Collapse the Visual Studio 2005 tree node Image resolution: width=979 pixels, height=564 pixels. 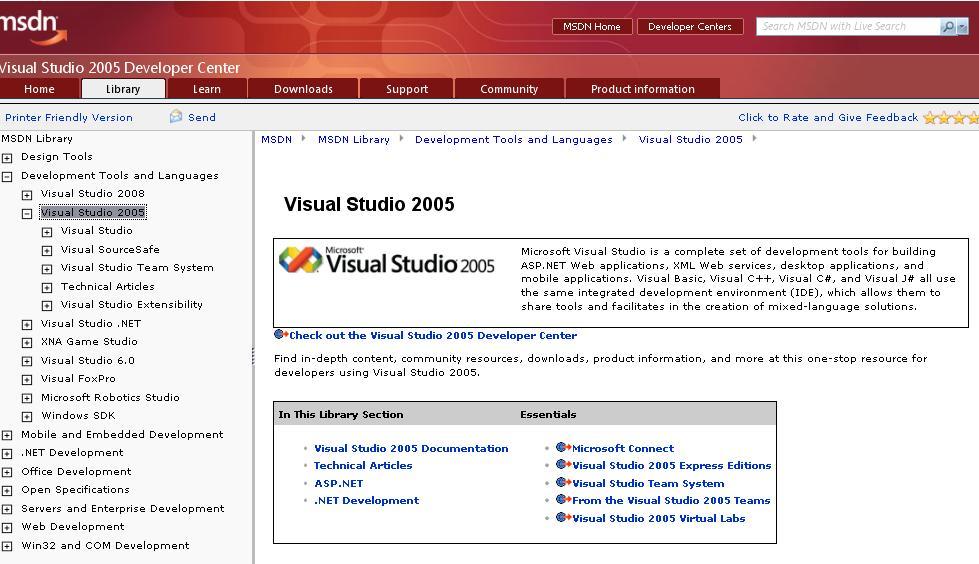[27, 213]
